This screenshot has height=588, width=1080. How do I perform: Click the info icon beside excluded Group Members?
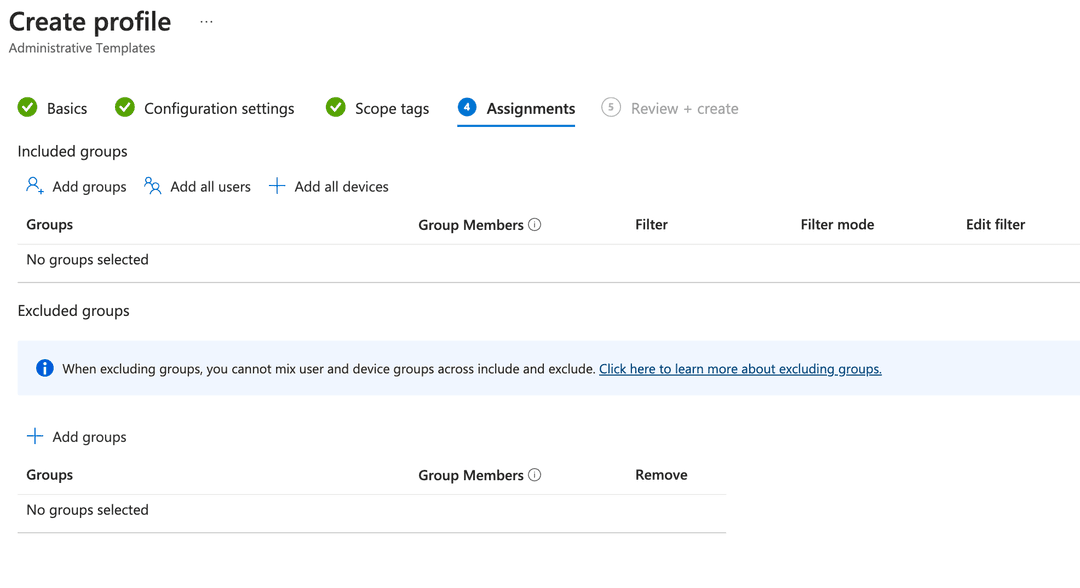(x=537, y=475)
